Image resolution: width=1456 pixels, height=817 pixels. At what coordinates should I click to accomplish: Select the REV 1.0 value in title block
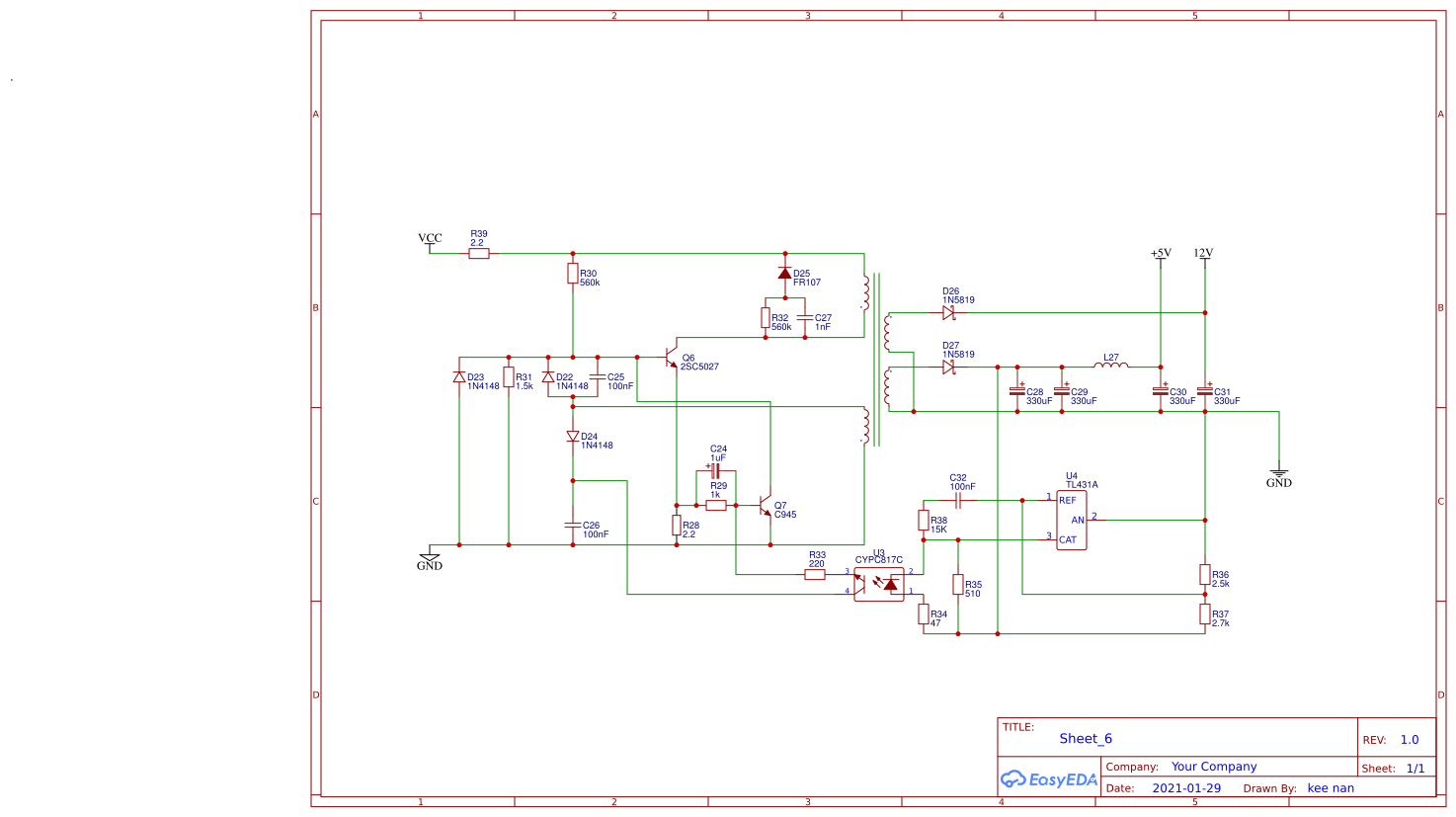[1412, 738]
